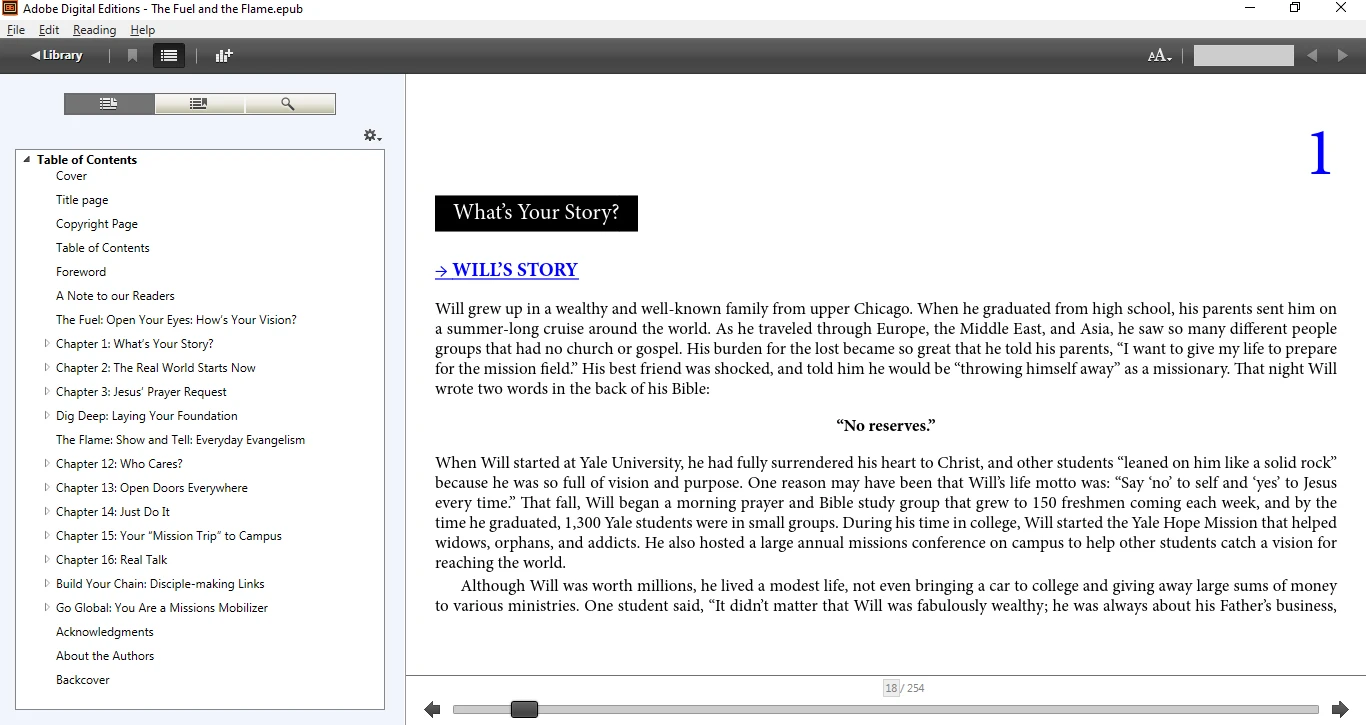Screen dimensions: 1366x725
Task: Toggle bookmark icon in toolbar
Action: point(132,56)
